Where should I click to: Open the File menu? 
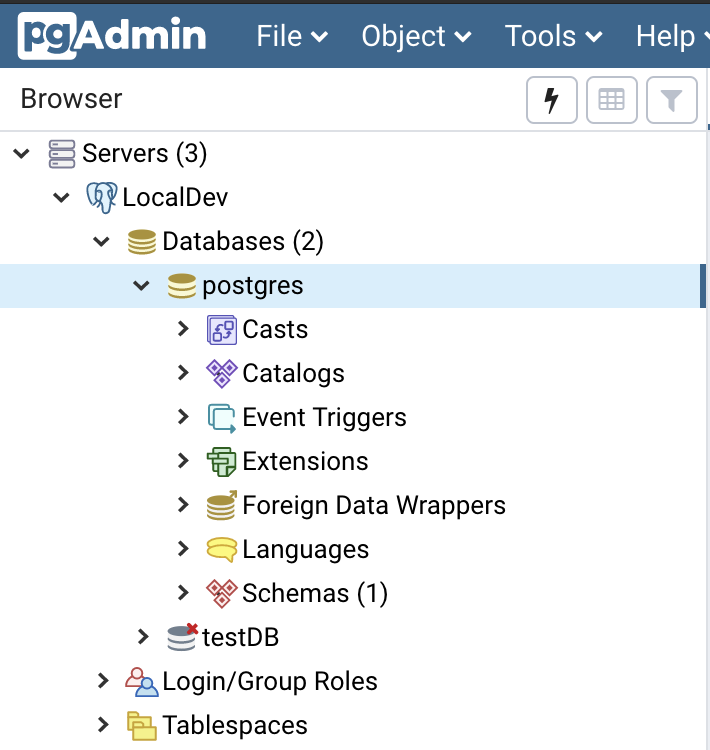tap(292, 36)
